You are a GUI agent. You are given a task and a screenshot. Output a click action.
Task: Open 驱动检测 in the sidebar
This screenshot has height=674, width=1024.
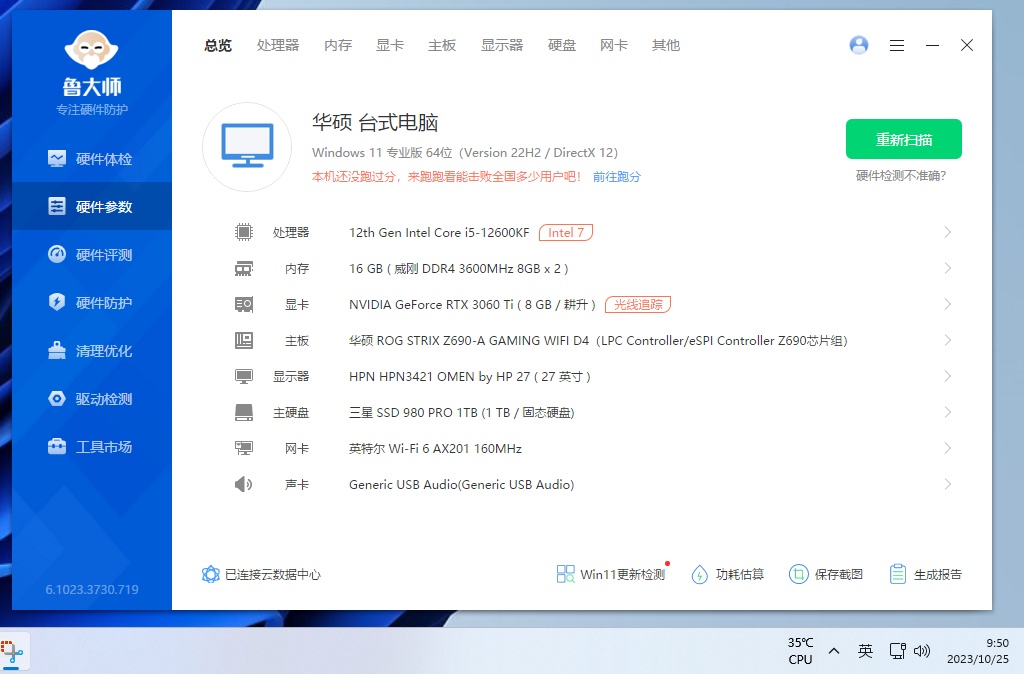point(92,399)
